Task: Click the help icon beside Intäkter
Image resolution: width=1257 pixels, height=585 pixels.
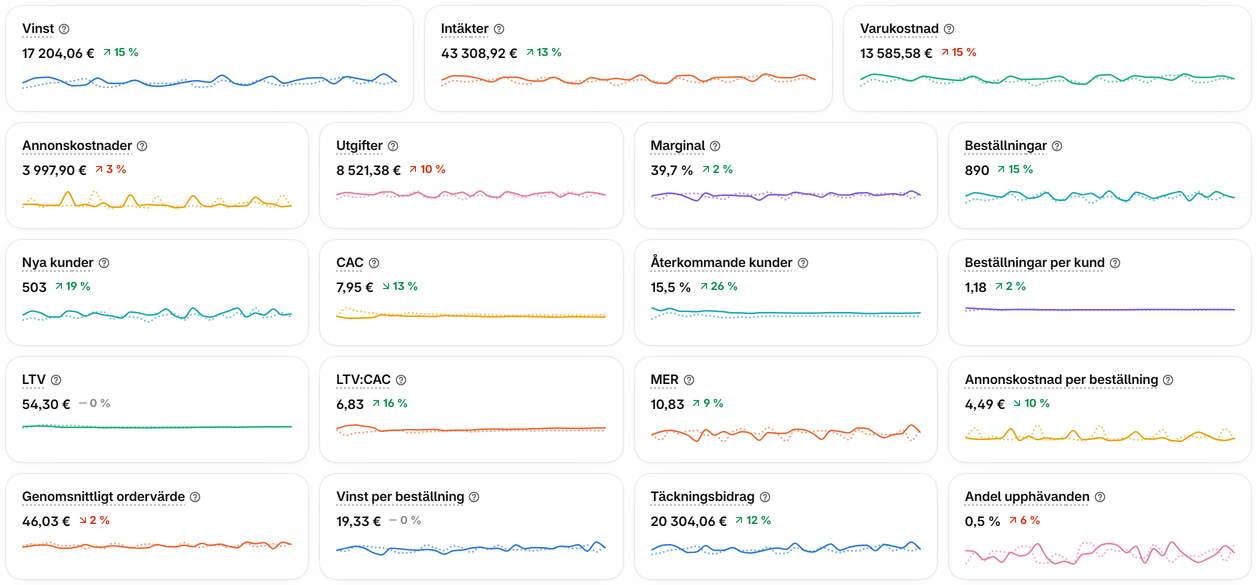Action: point(499,29)
